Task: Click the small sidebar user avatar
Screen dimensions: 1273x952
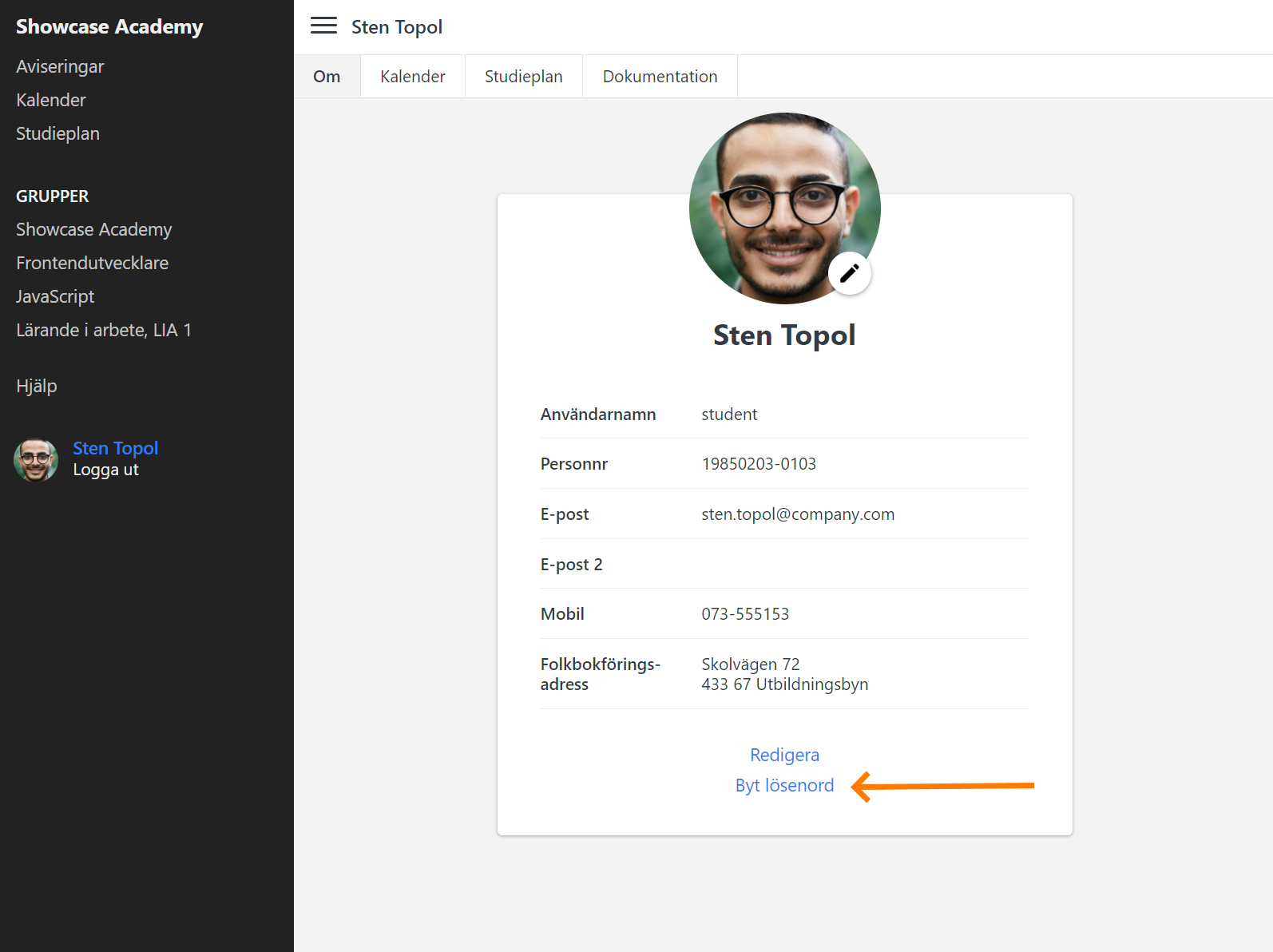Action: (x=36, y=459)
